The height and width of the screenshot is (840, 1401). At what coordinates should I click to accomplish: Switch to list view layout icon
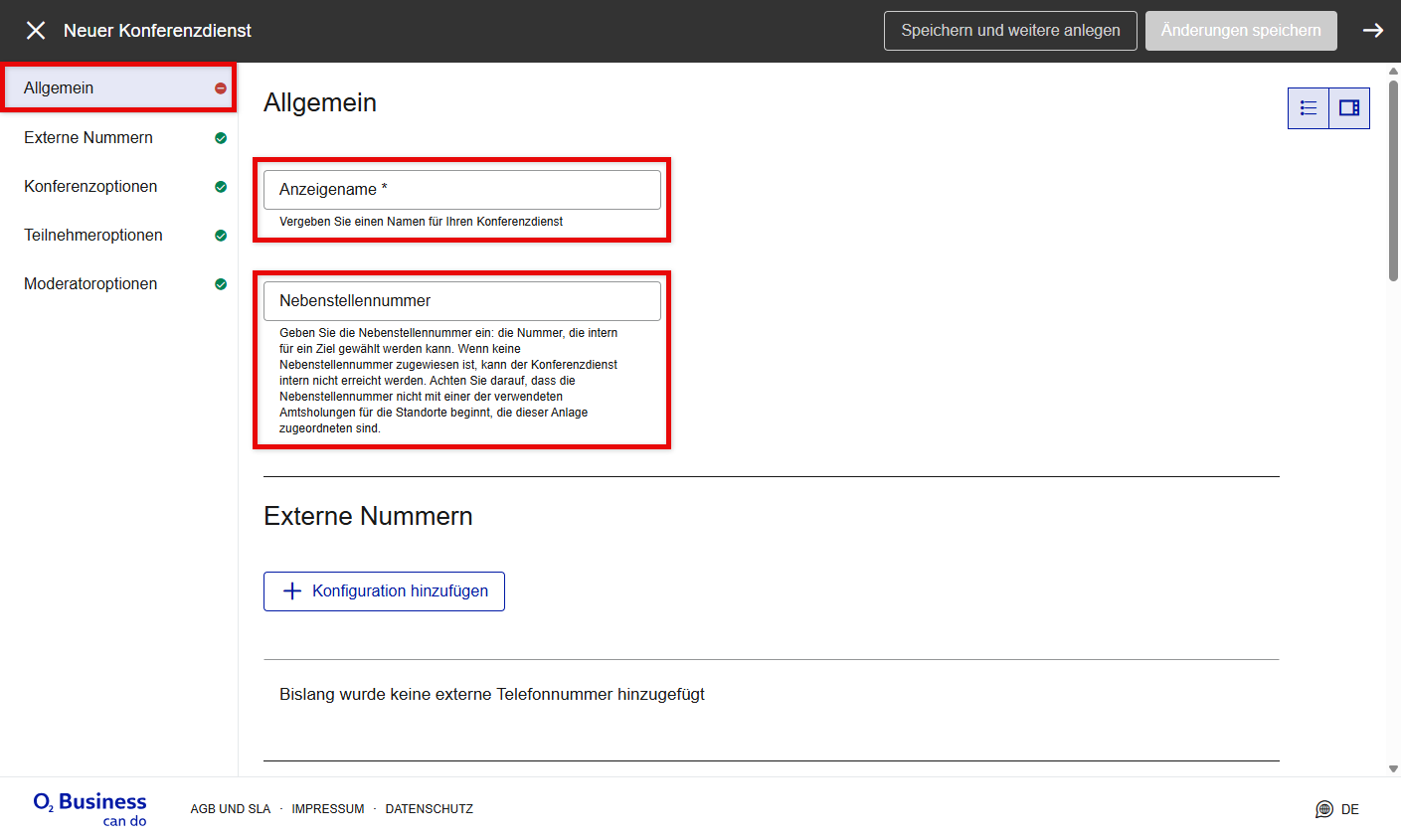pos(1309,108)
